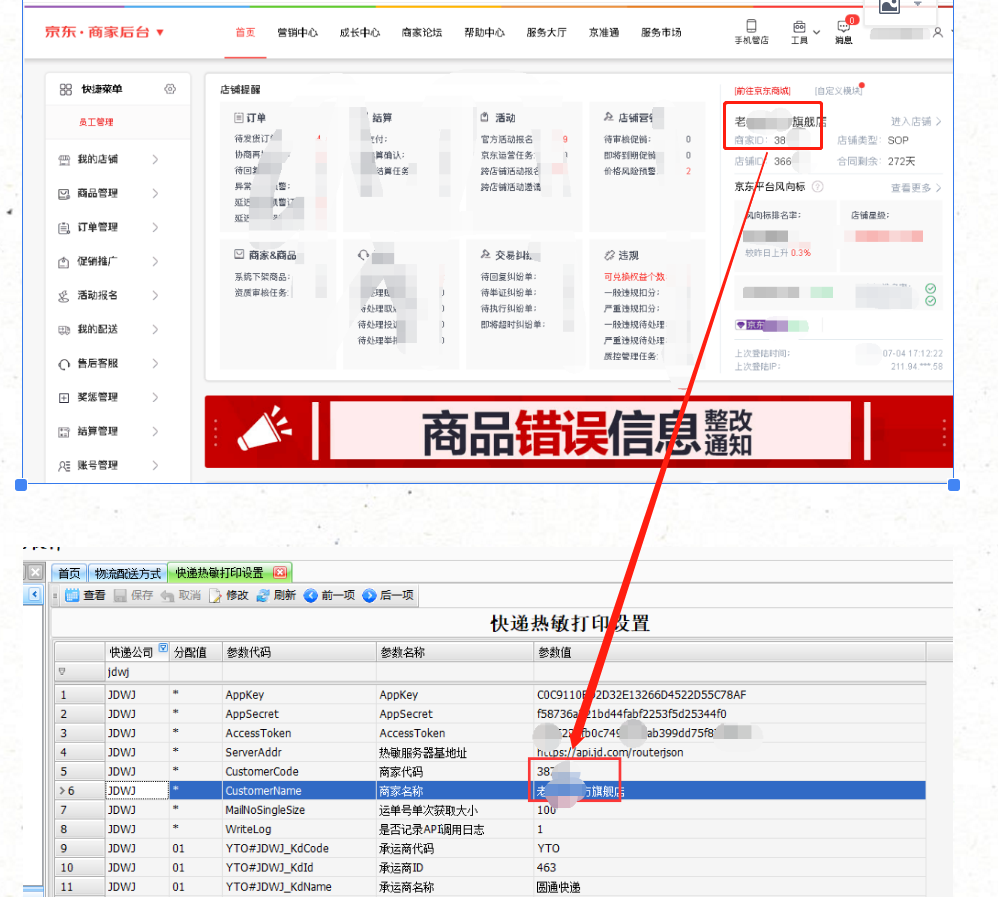Click the 我的店铺 sidebar icon
998x897 pixels.
(64, 160)
